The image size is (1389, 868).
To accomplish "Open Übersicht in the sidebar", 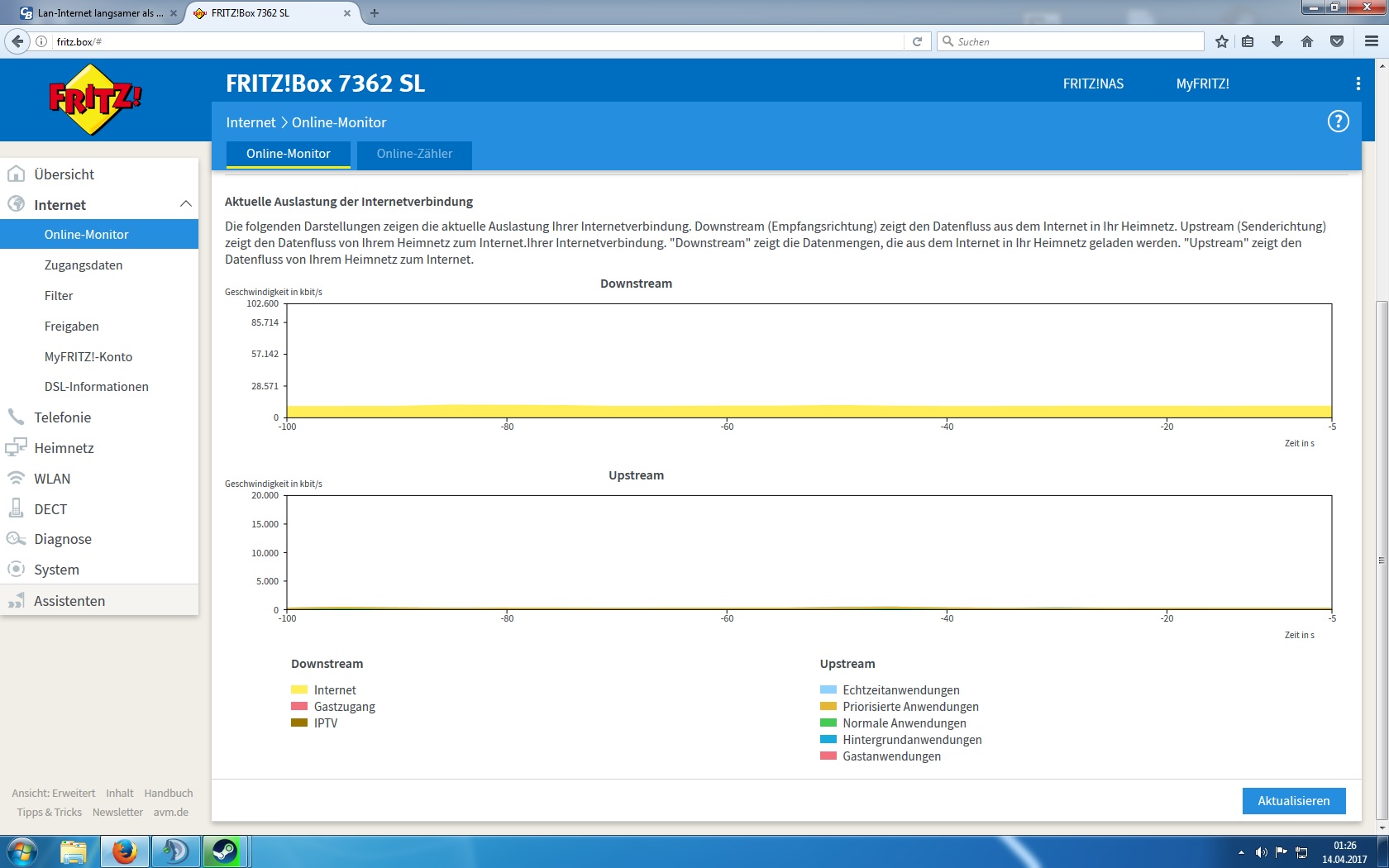I will coord(99,174).
